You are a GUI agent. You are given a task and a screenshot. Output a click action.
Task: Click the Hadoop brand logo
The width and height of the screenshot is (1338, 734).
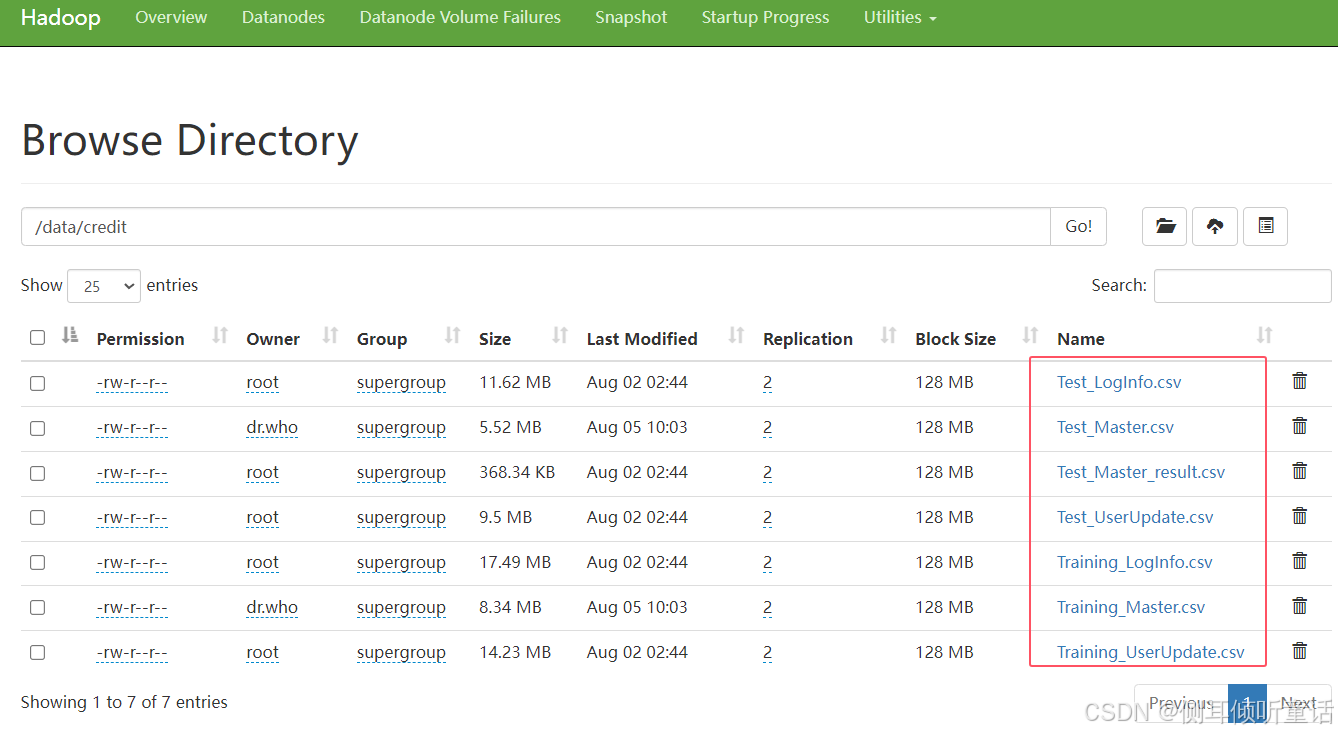(60, 18)
